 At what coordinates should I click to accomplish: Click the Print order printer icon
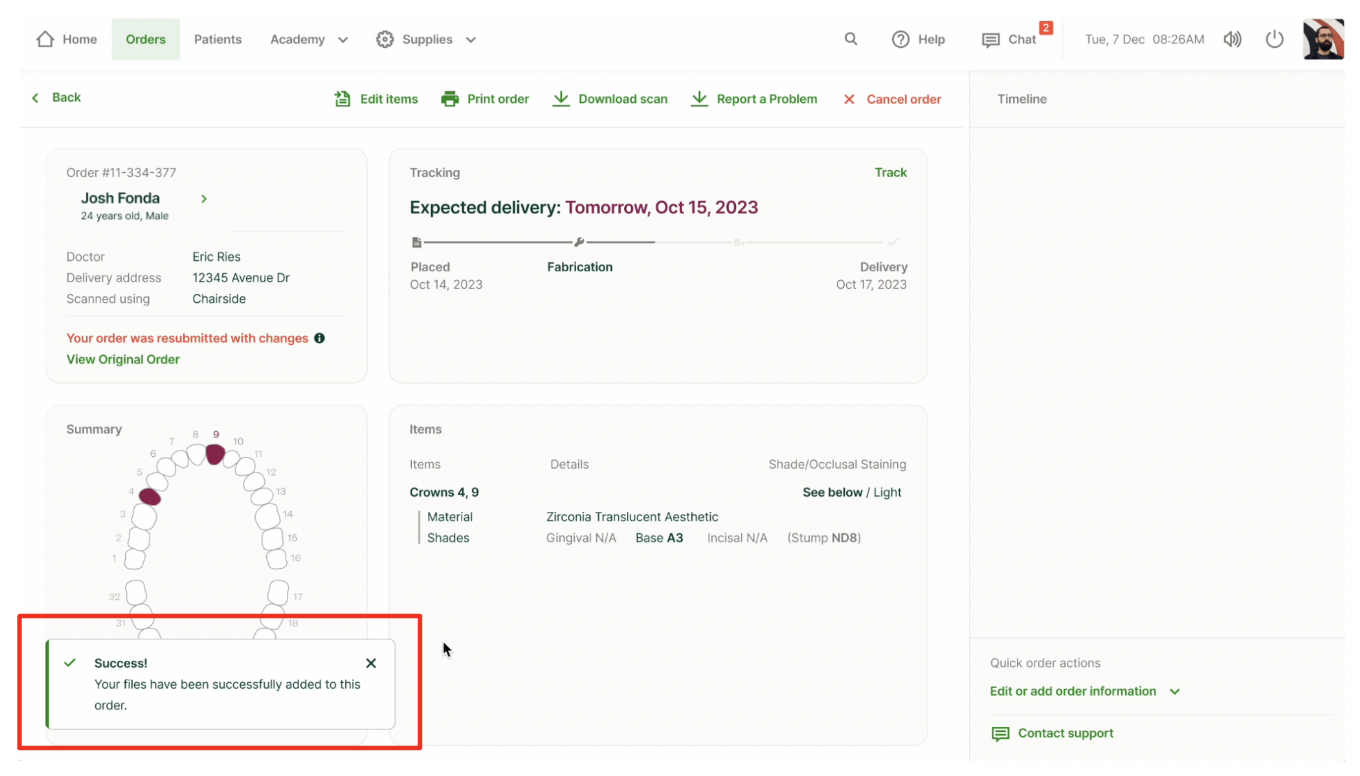click(x=450, y=99)
